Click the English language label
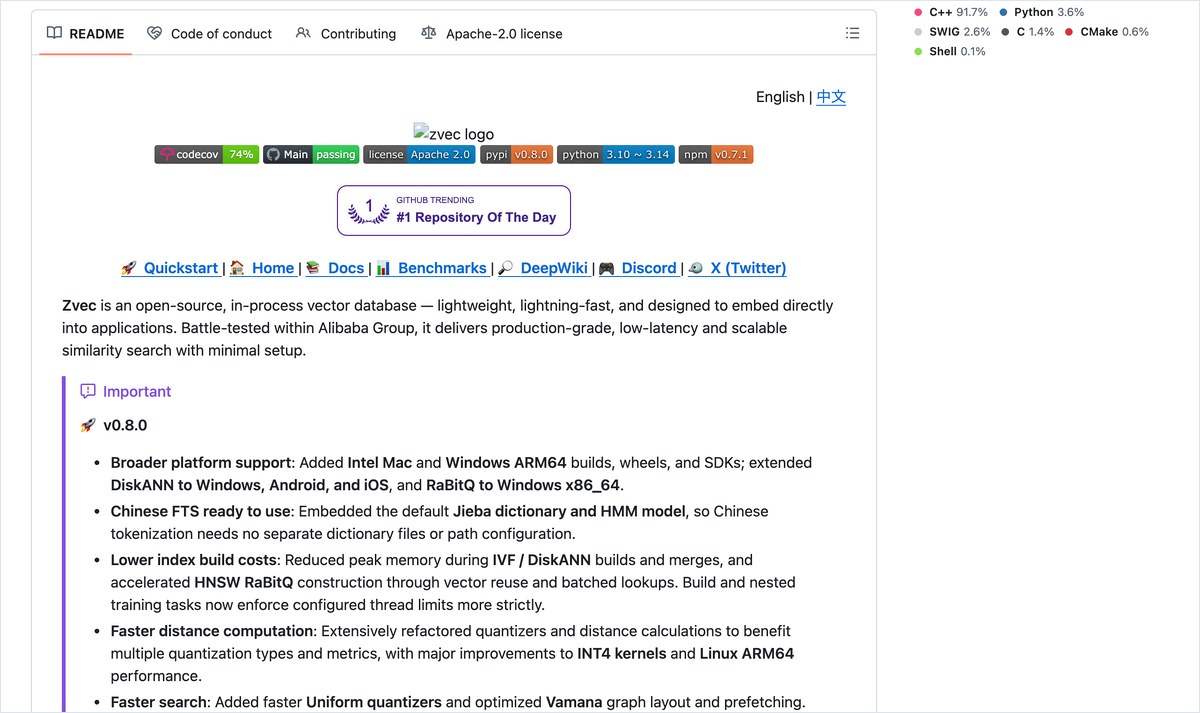 pyautogui.click(x=780, y=97)
